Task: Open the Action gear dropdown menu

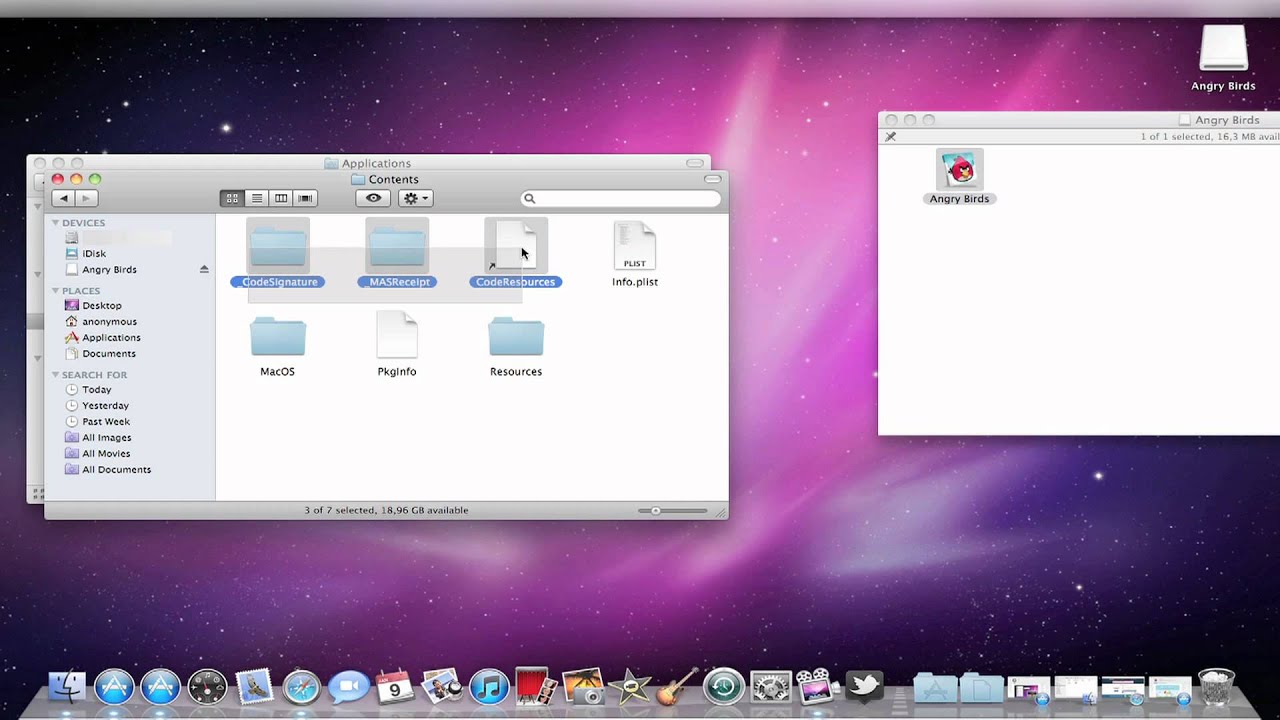Action: coord(415,199)
